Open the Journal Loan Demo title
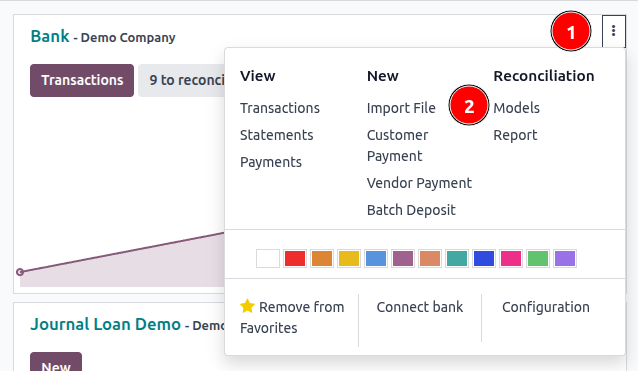This screenshot has width=638, height=371. (105, 324)
